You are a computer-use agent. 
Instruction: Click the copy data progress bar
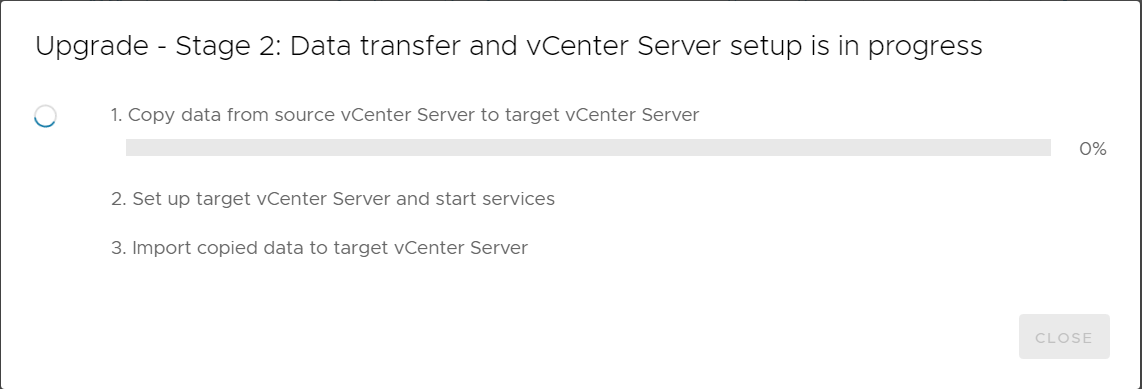588,148
